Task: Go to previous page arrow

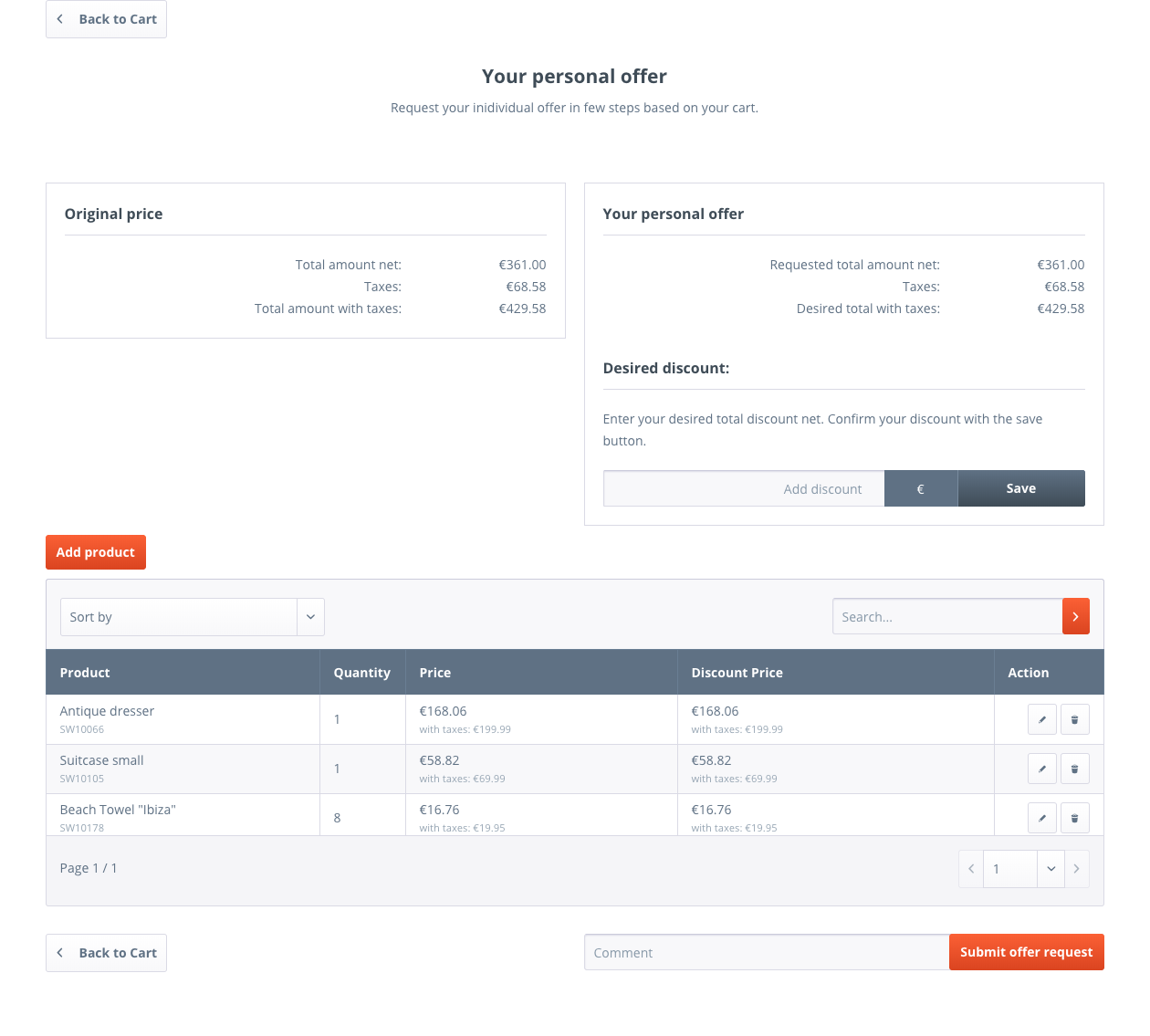Action: tap(971, 869)
